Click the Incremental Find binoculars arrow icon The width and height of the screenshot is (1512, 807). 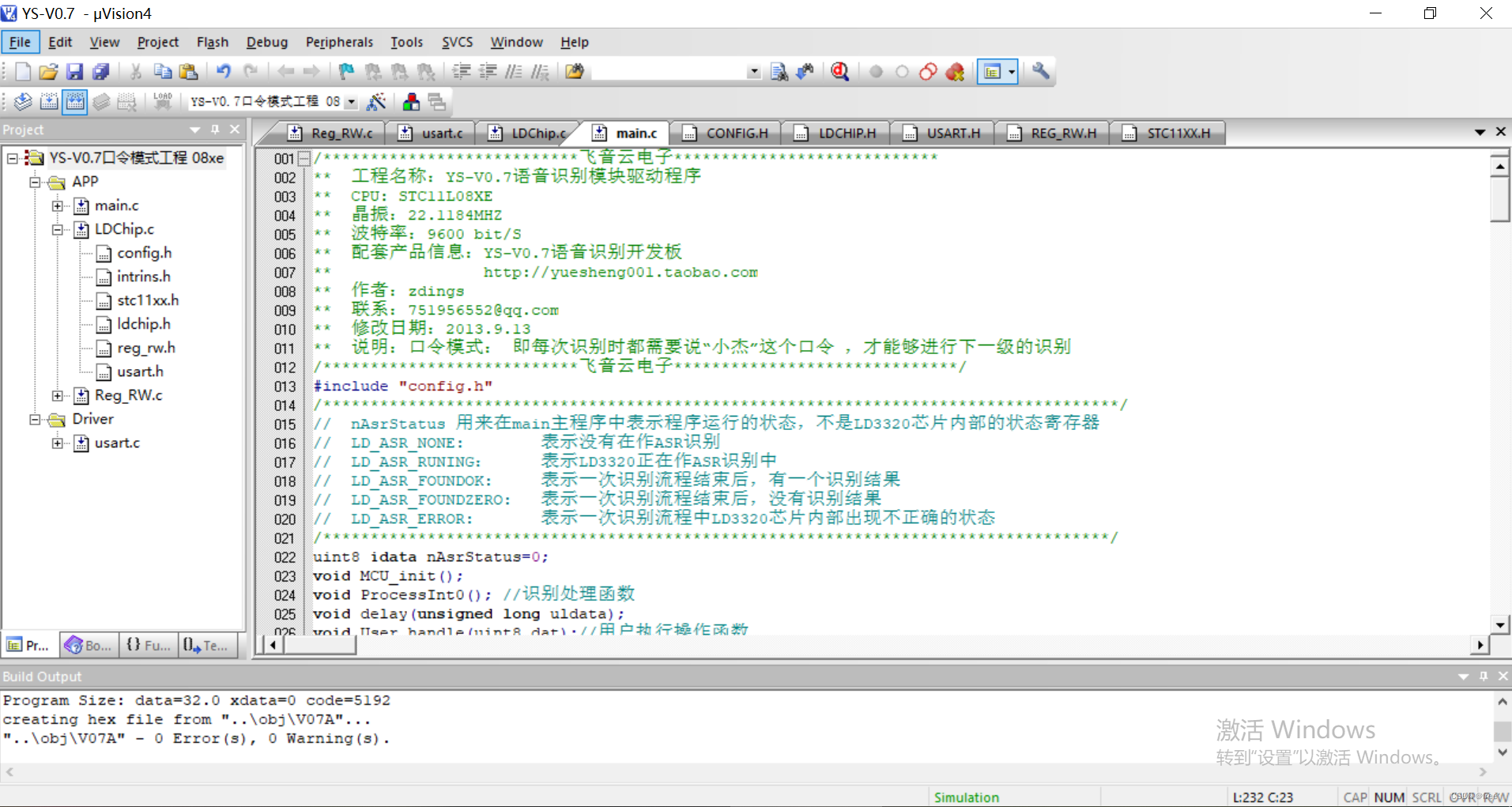[805, 72]
